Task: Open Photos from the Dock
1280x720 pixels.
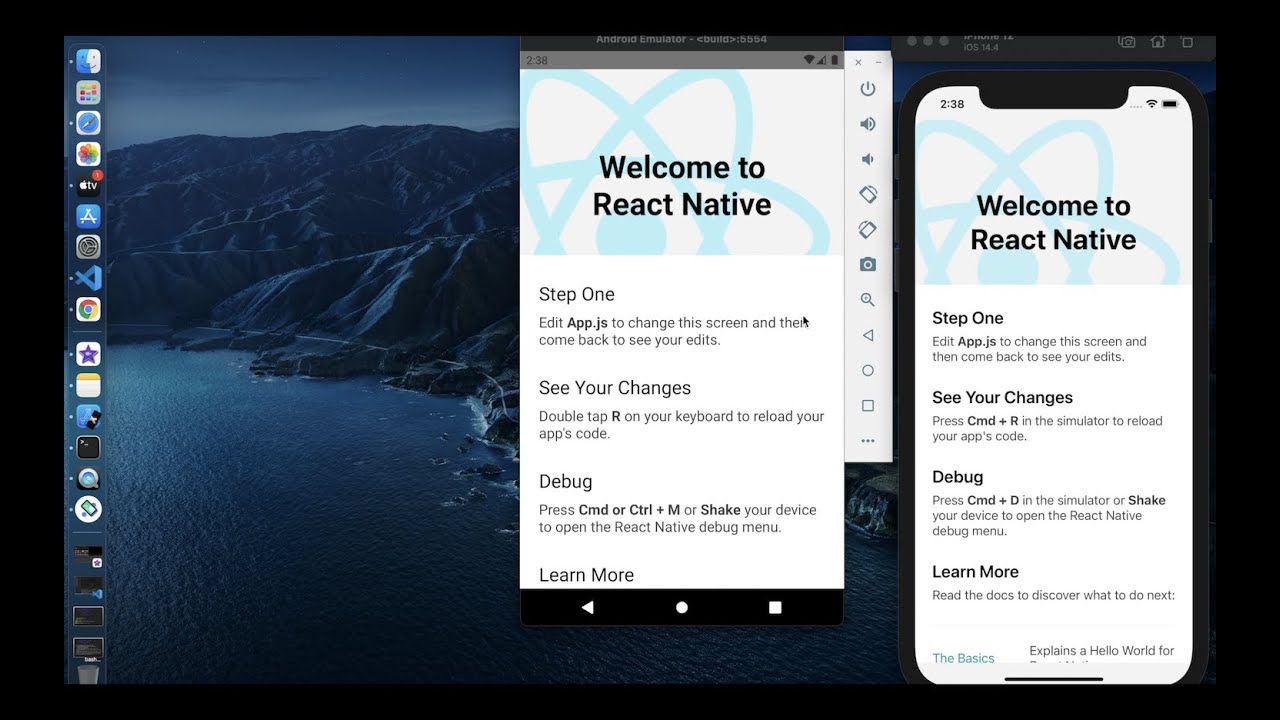Action: (x=88, y=154)
